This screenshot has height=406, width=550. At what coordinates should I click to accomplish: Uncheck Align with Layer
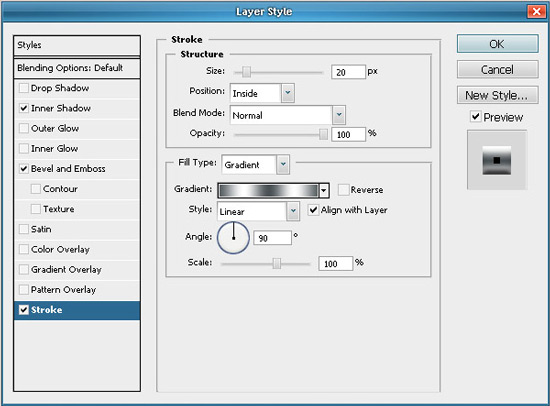pos(313,210)
